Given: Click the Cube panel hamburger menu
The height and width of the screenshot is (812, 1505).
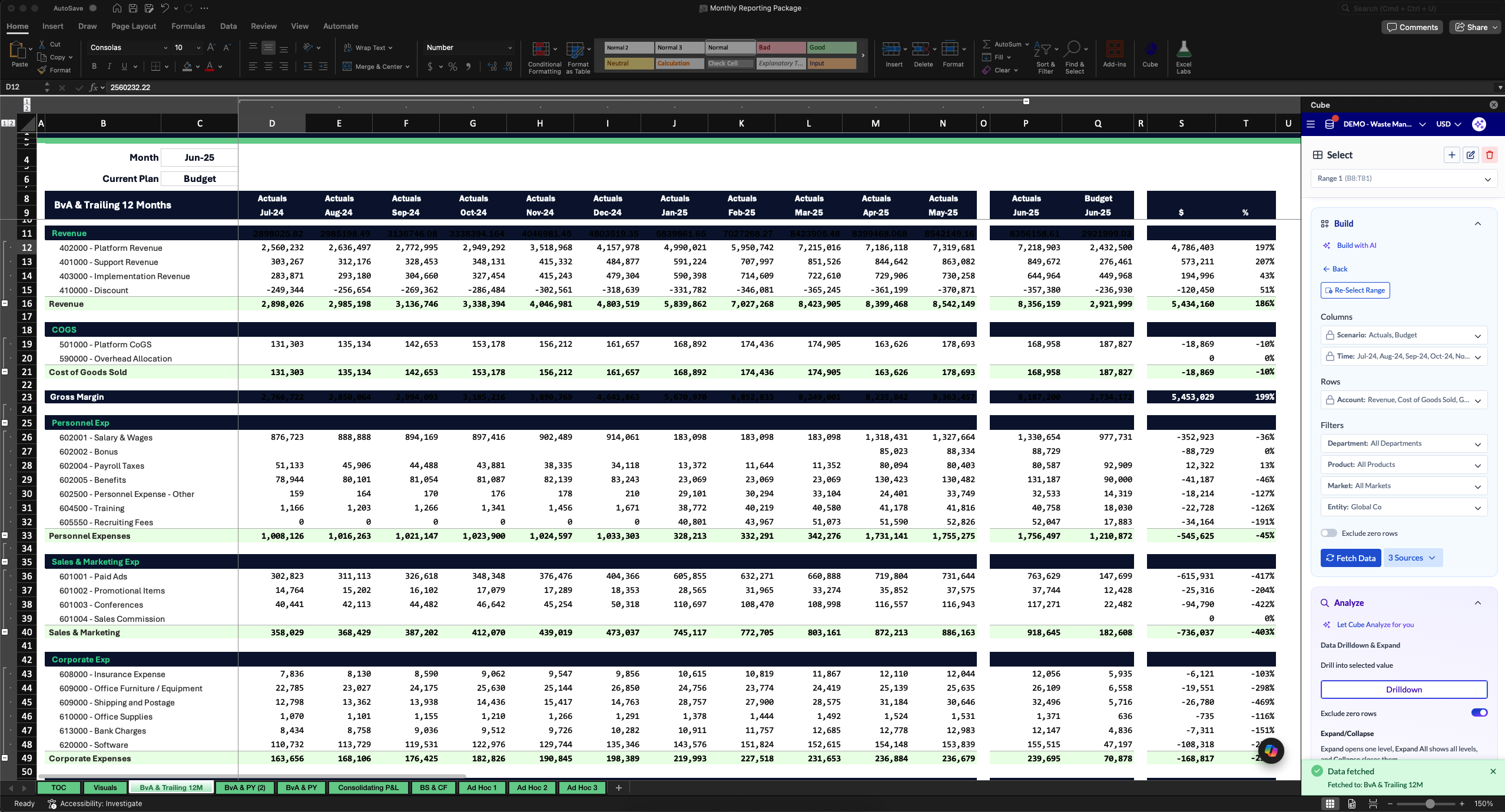Looking at the screenshot, I should coord(1311,124).
